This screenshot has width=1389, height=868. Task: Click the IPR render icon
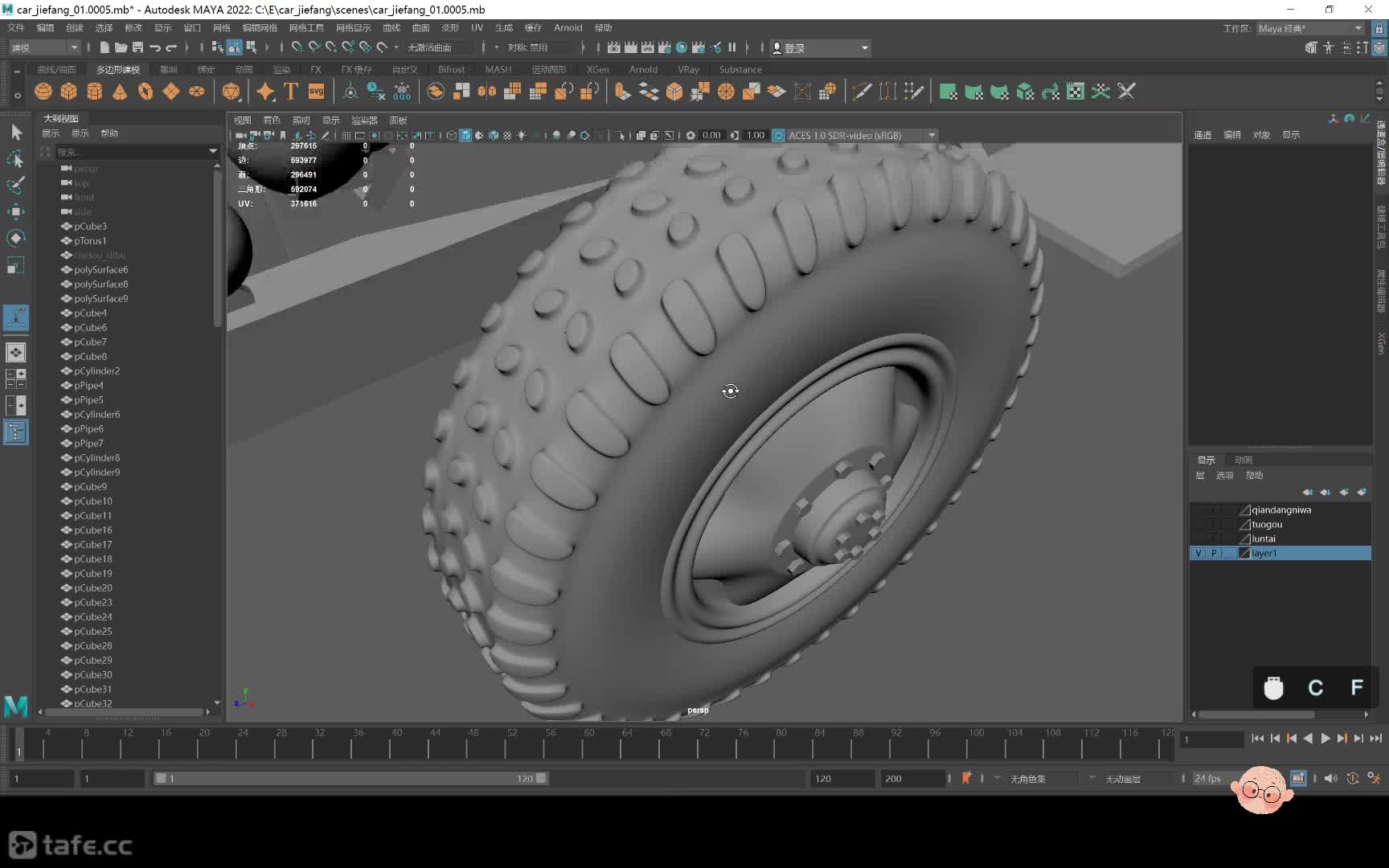point(648,47)
